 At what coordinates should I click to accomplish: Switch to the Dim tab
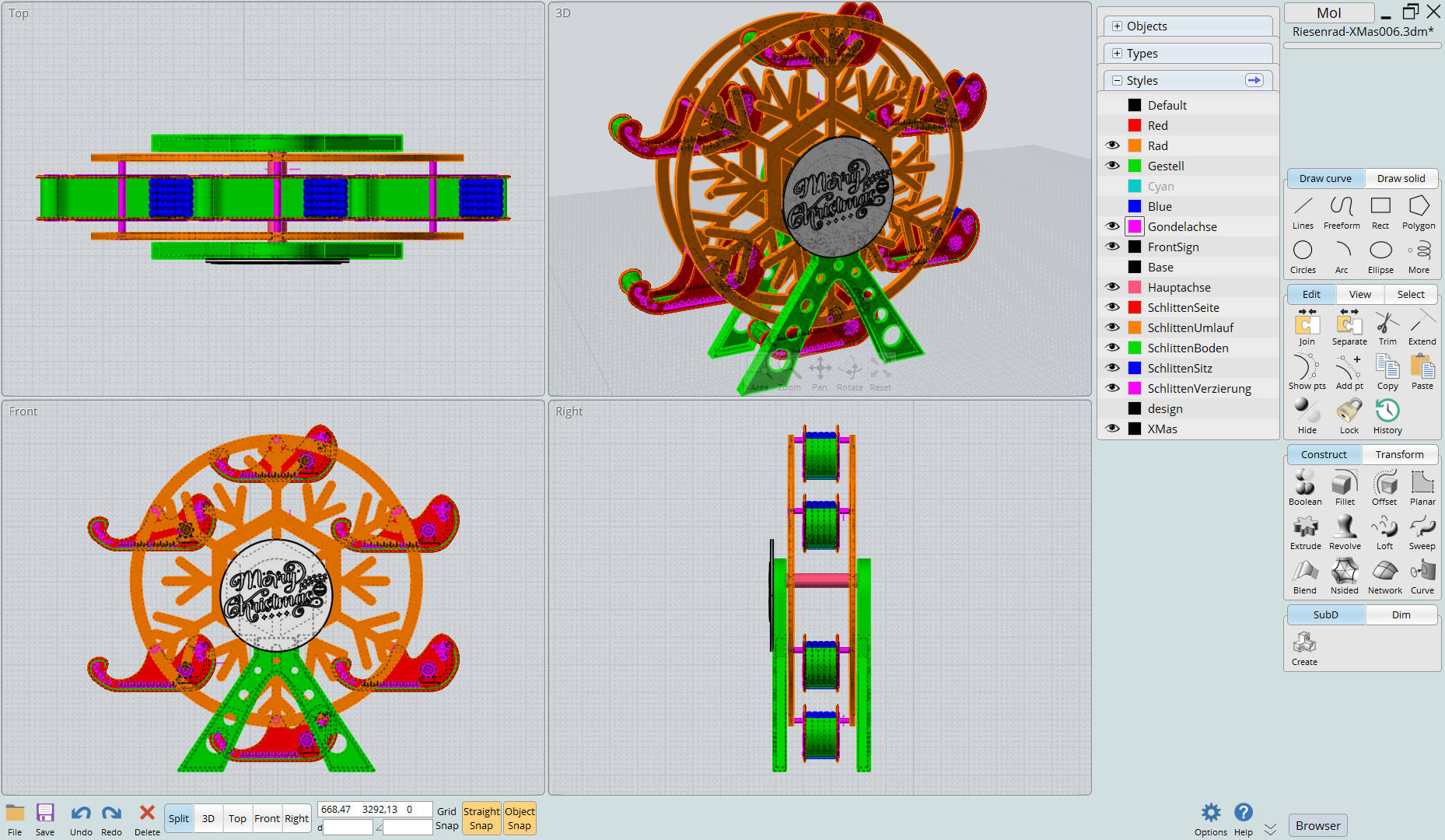pos(1401,614)
